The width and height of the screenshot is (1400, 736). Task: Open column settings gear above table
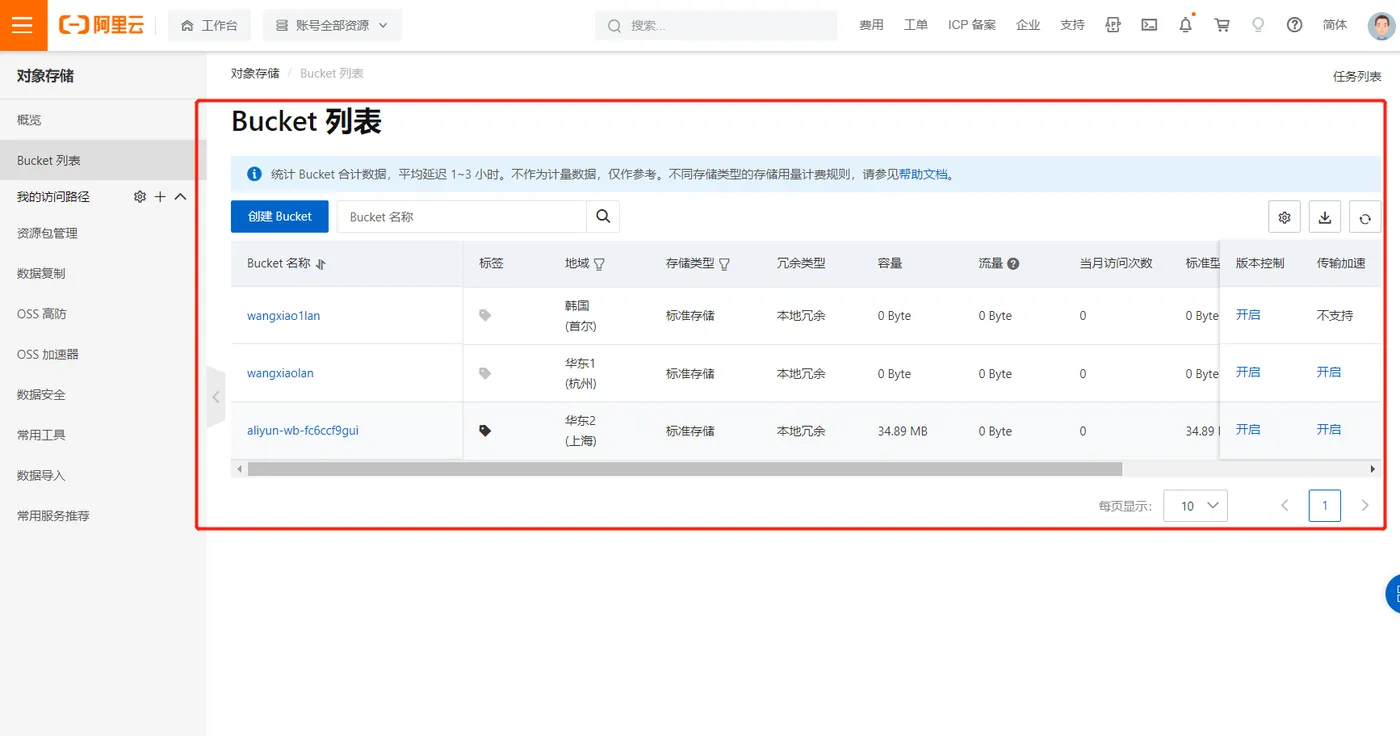pyautogui.click(x=1284, y=217)
